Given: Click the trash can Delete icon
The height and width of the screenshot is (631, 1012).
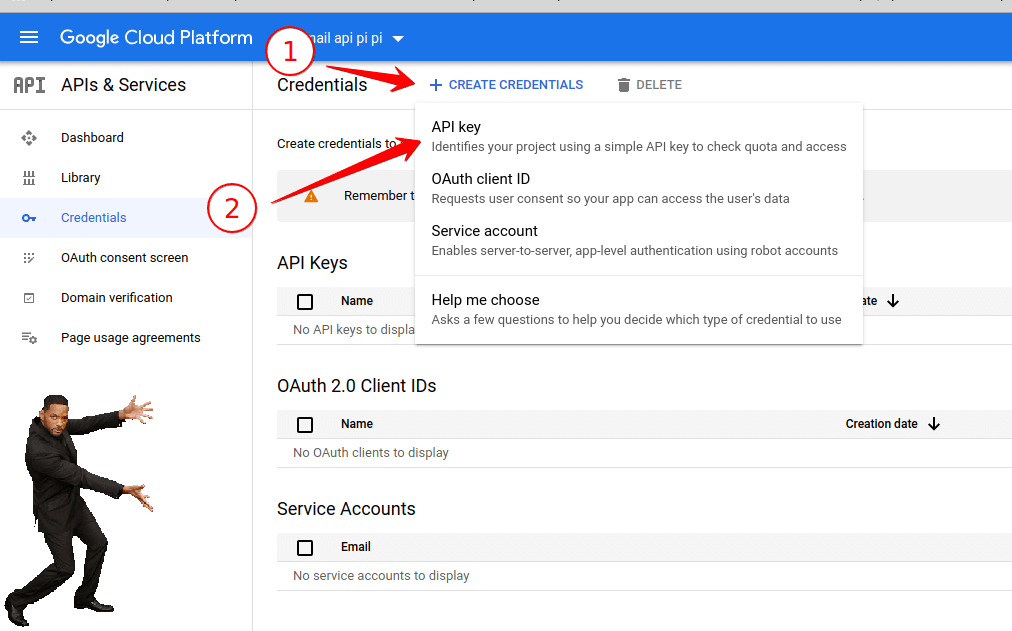Looking at the screenshot, I should (623, 85).
